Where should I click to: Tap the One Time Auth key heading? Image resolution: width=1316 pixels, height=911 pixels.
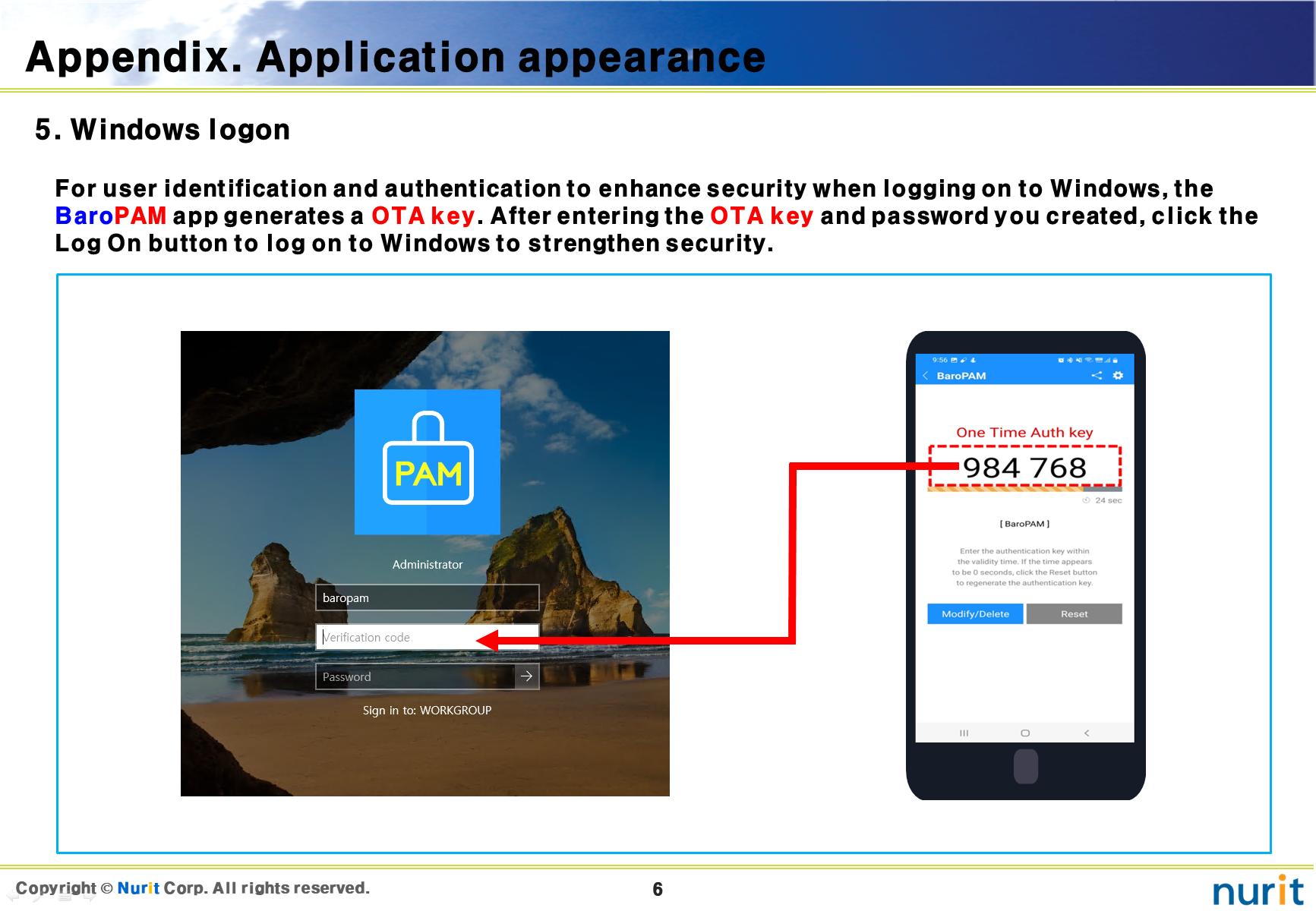(x=1024, y=433)
